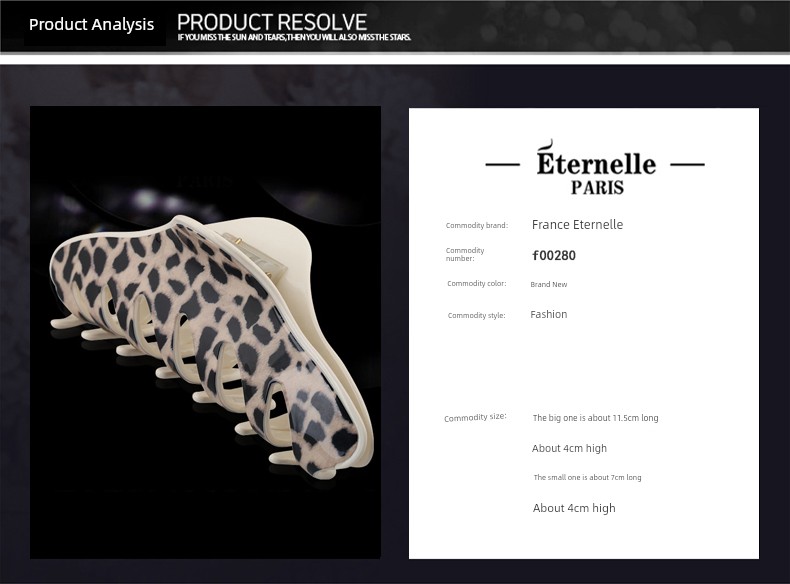Select the Brand New color value

point(549,284)
